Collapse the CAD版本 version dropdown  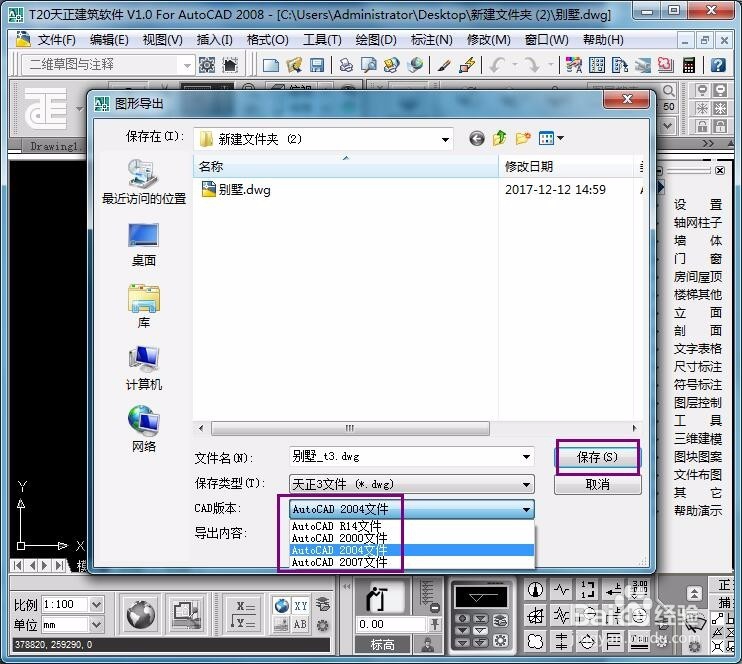point(526,509)
